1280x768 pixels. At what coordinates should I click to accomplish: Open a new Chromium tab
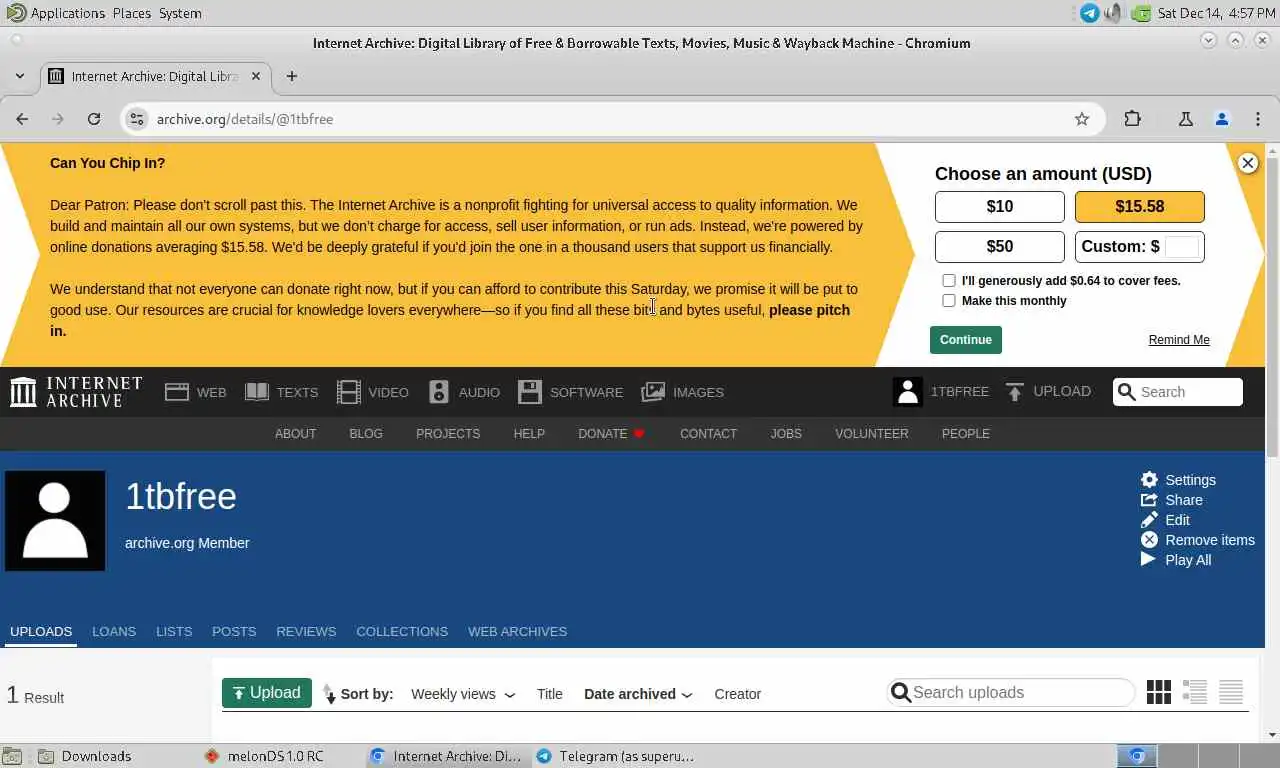pyautogui.click(x=292, y=76)
